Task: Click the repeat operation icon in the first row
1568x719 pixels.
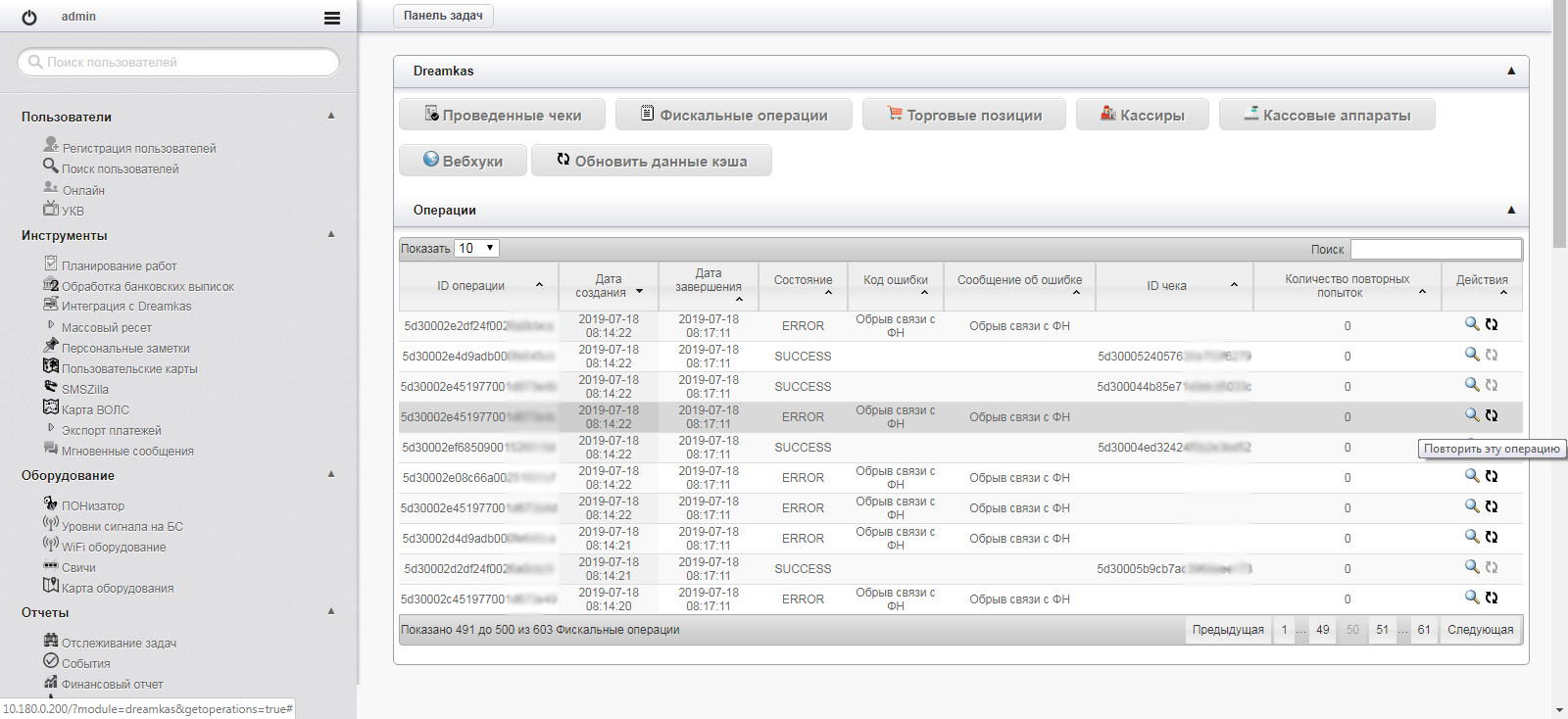Action: click(1492, 324)
